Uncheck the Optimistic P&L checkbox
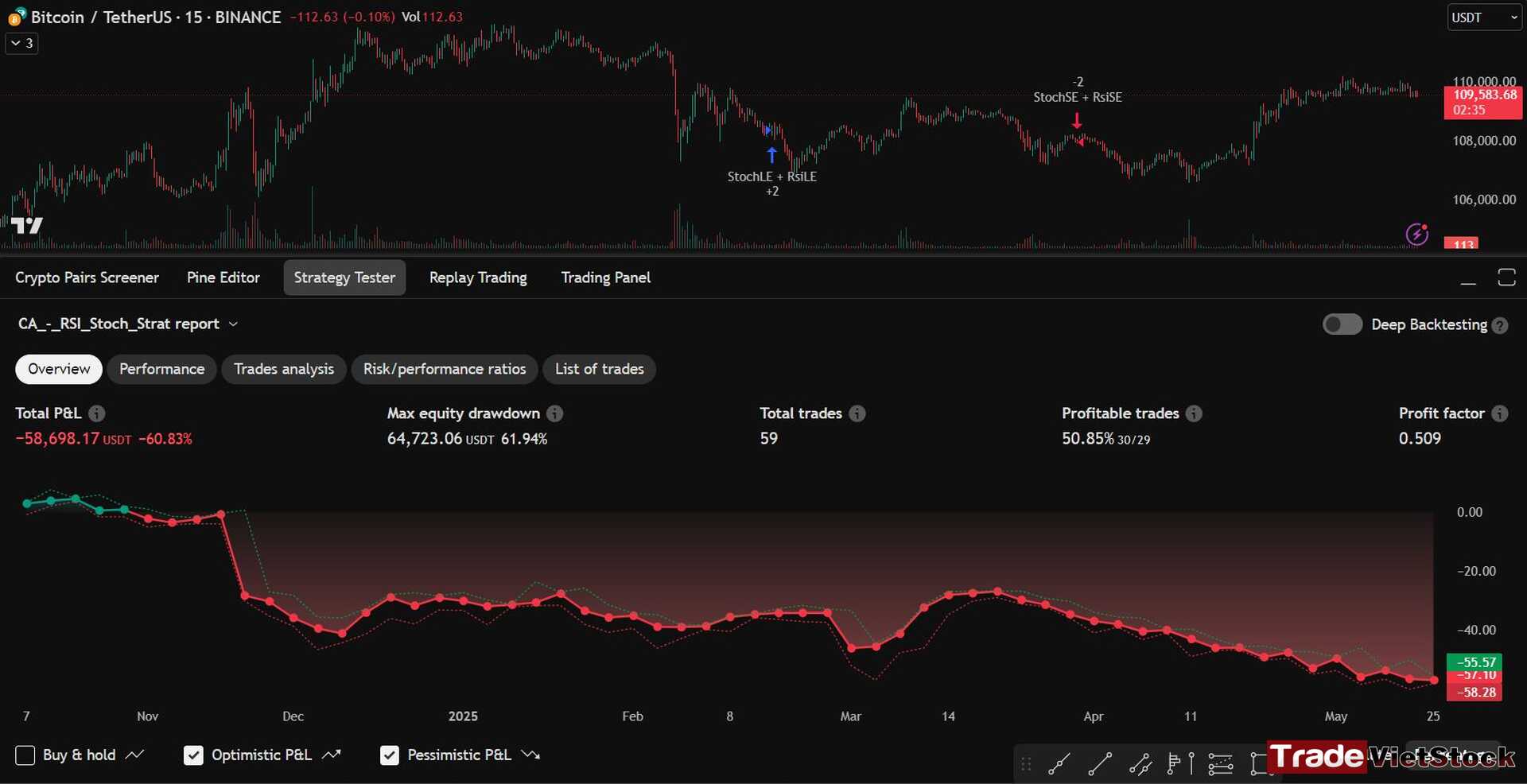Viewport: 1527px width, 784px height. pos(193,755)
